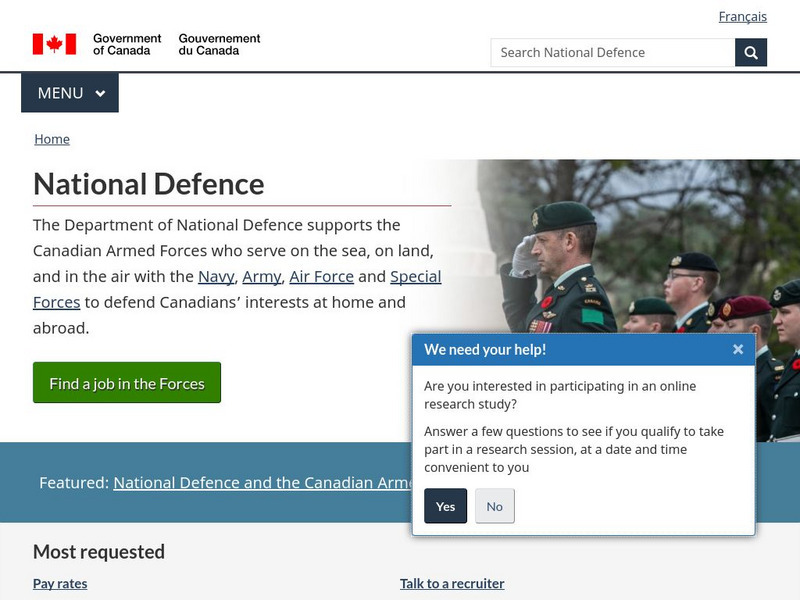Open the Pay rates link
Screen dimensions: 800x600
60,583
